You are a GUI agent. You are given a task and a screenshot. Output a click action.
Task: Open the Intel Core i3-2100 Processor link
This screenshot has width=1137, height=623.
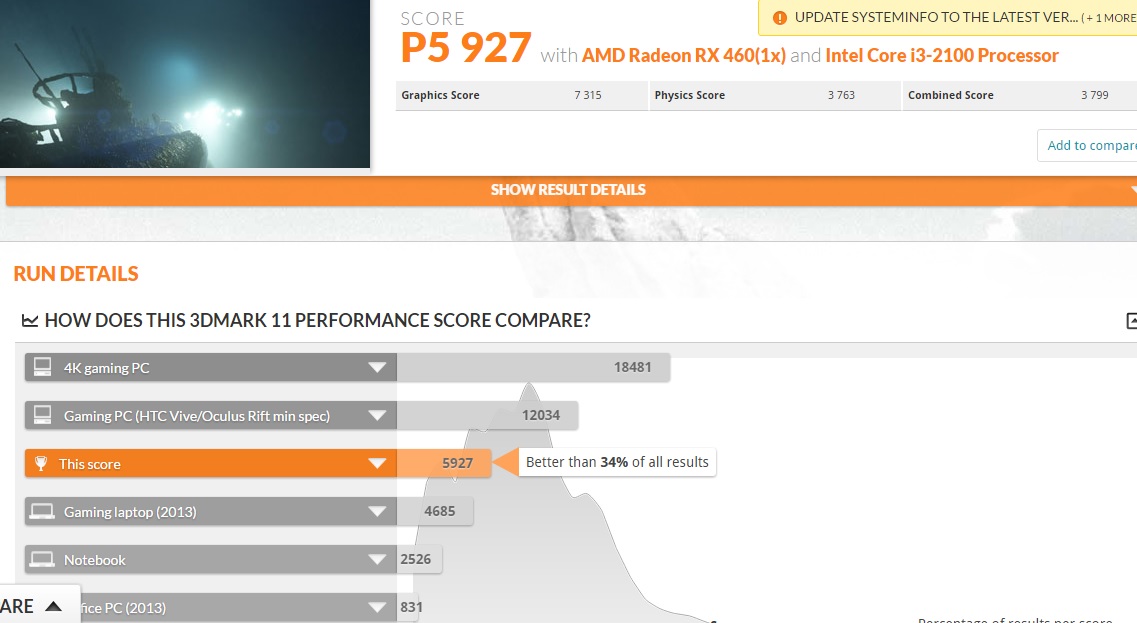[x=942, y=56]
